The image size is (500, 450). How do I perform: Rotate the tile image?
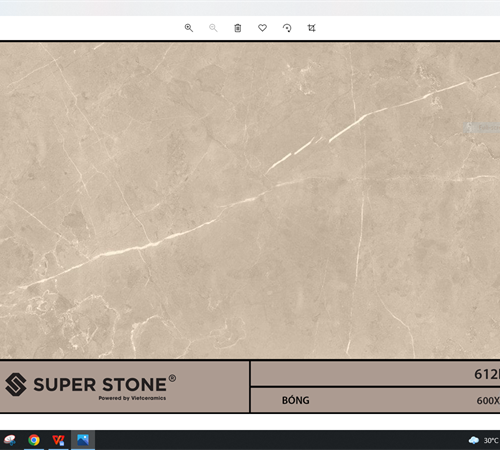pyautogui.click(x=287, y=28)
